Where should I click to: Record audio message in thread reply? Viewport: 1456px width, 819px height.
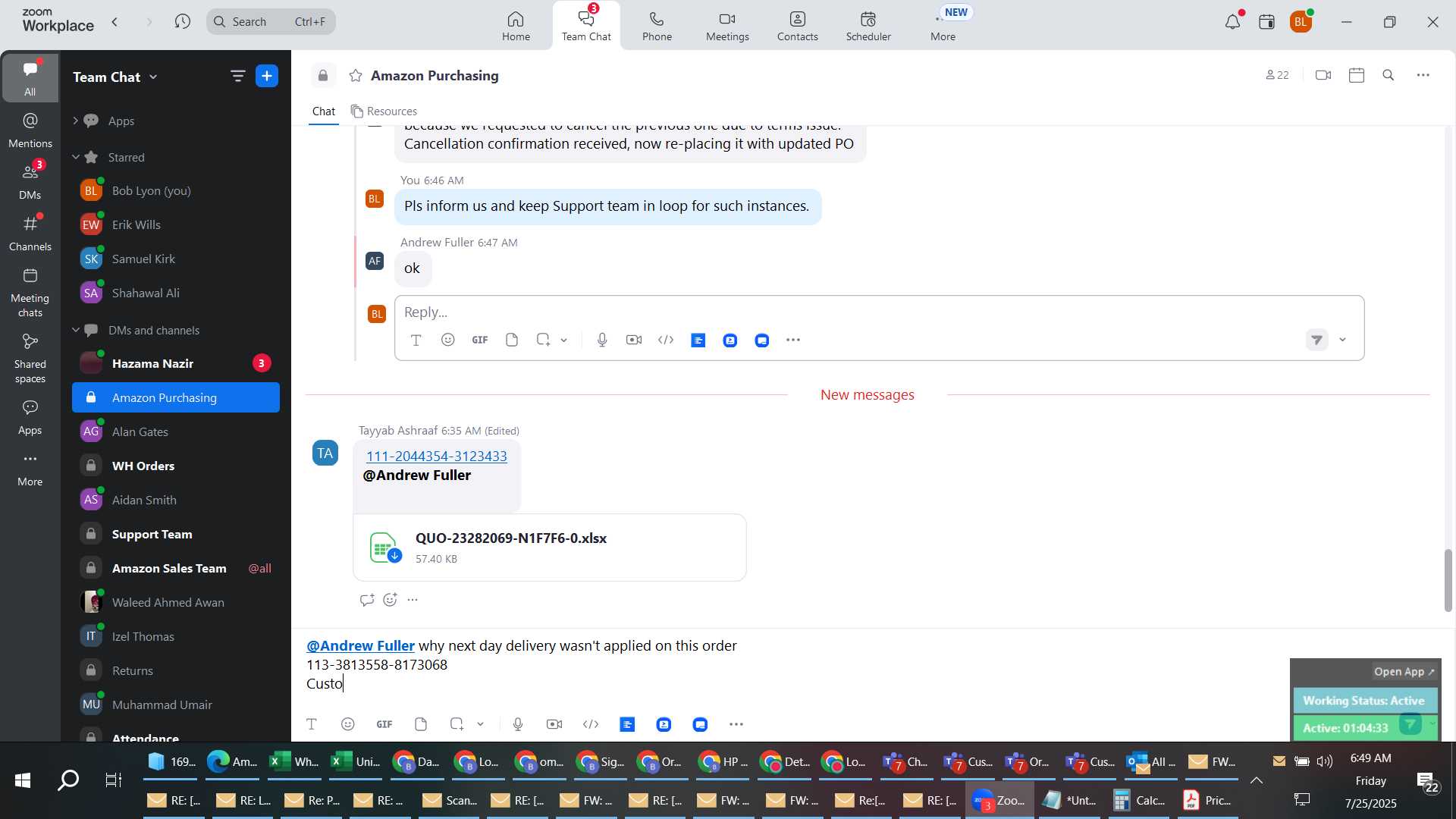(602, 340)
